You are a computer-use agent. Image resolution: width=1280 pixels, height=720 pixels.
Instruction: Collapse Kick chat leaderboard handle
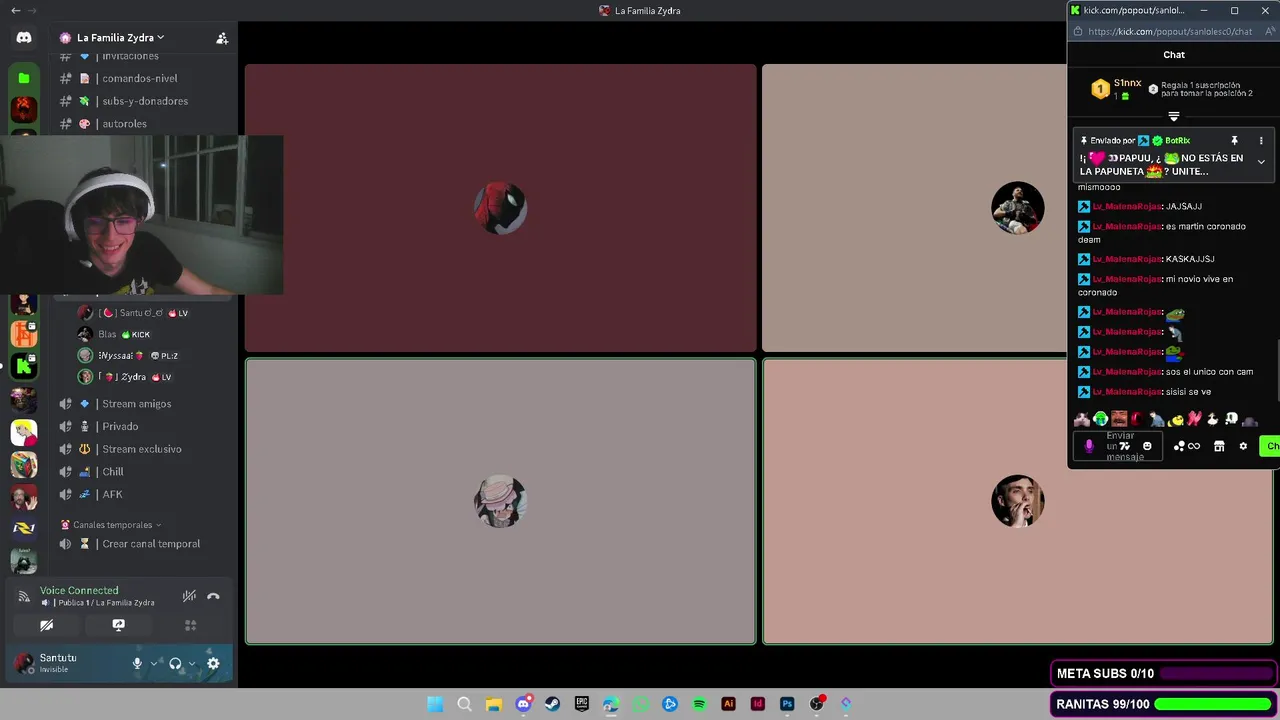1174,117
